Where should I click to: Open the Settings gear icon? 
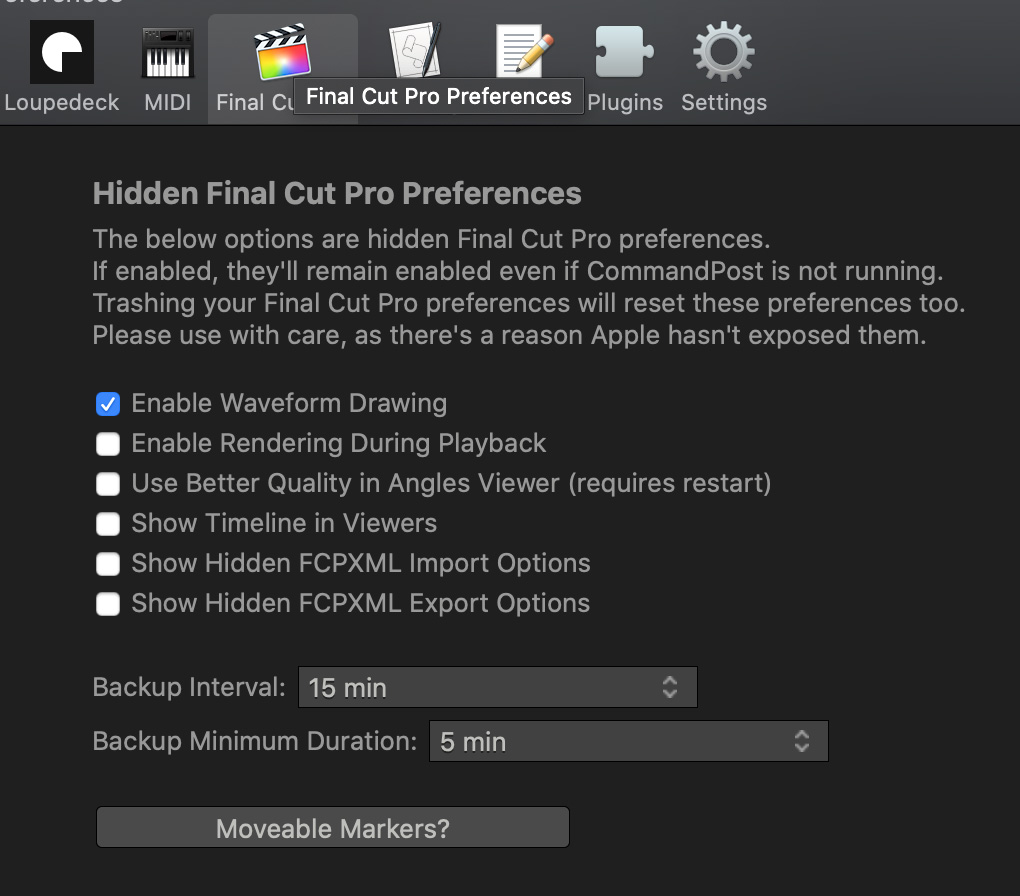point(723,52)
